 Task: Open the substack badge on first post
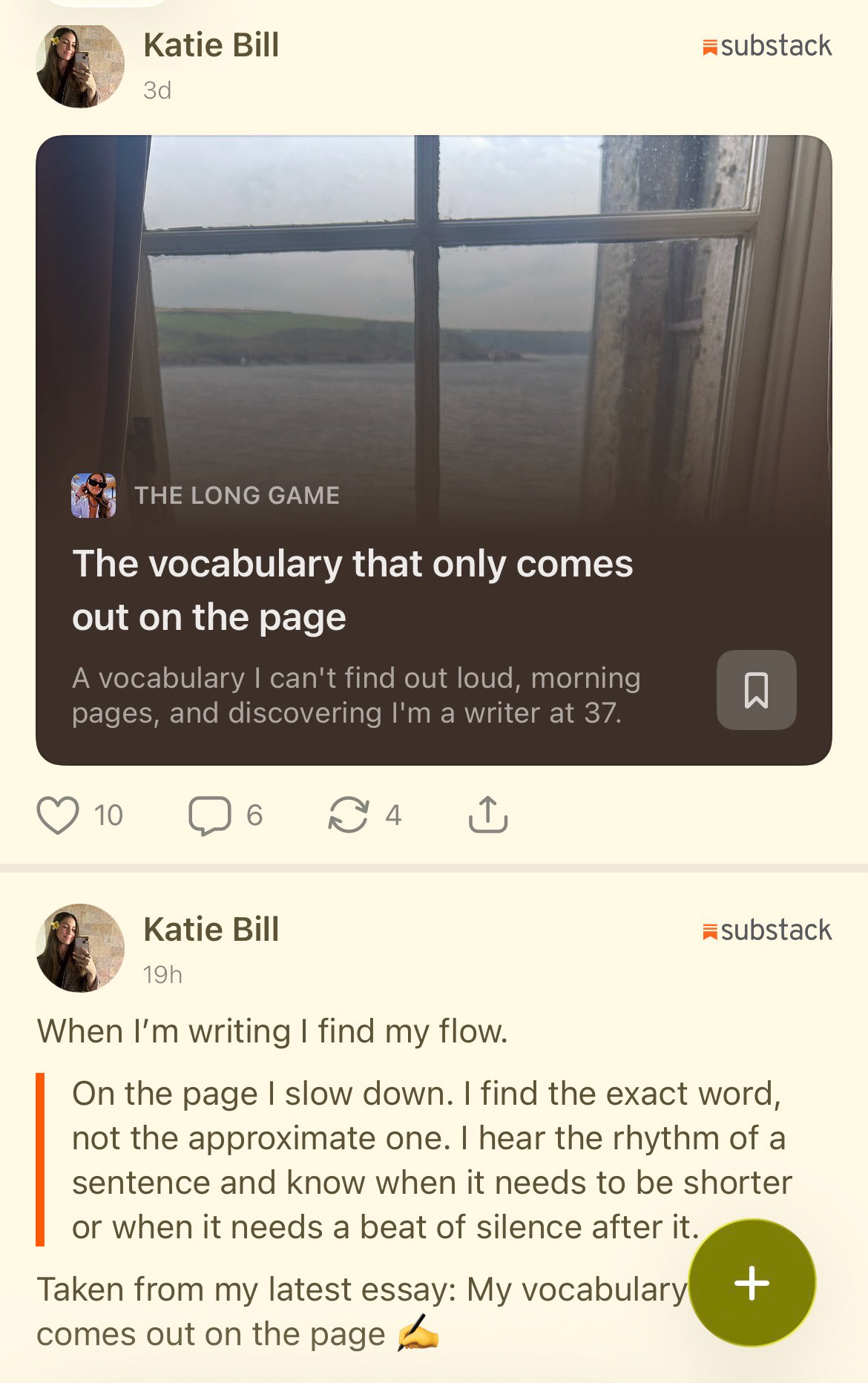click(x=767, y=46)
